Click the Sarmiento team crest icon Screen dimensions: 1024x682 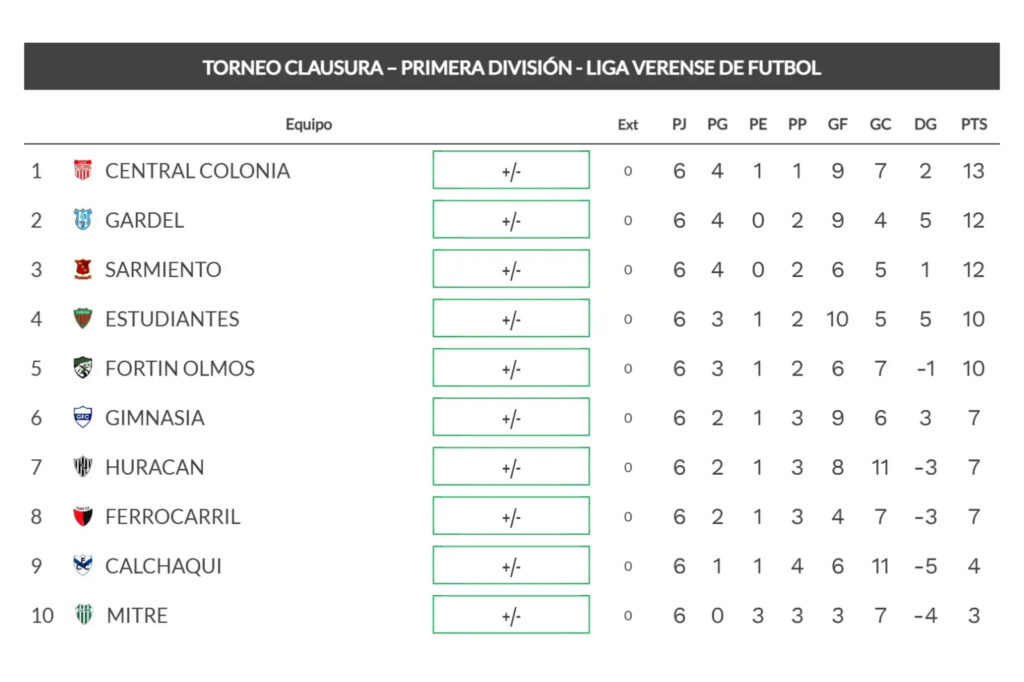tap(83, 269)
